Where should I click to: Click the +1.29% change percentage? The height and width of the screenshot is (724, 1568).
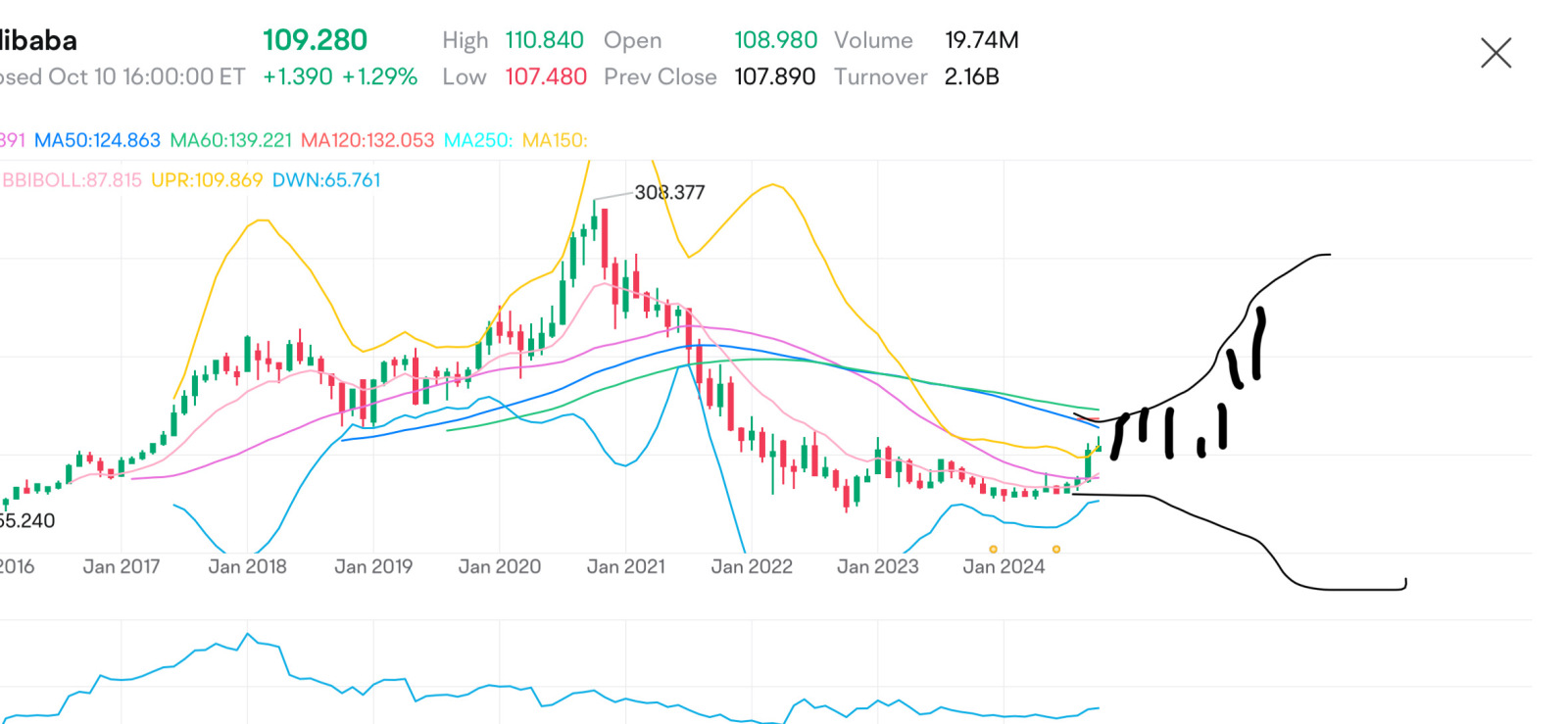pyautogui.click(x=379, y=76)
